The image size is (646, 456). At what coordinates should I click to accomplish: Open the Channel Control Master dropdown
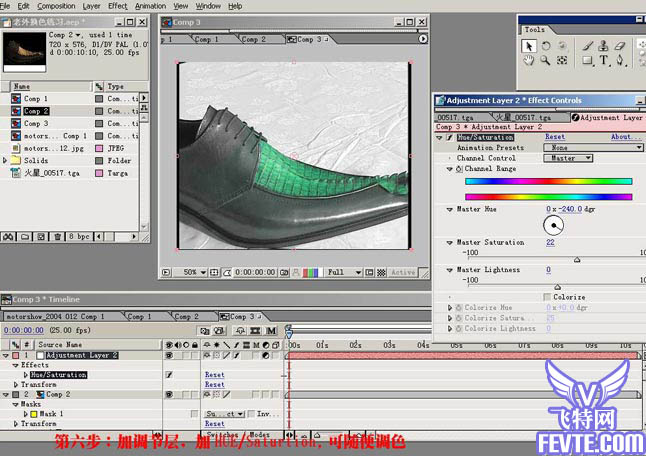pyautogui.click(x=568, y=158)
